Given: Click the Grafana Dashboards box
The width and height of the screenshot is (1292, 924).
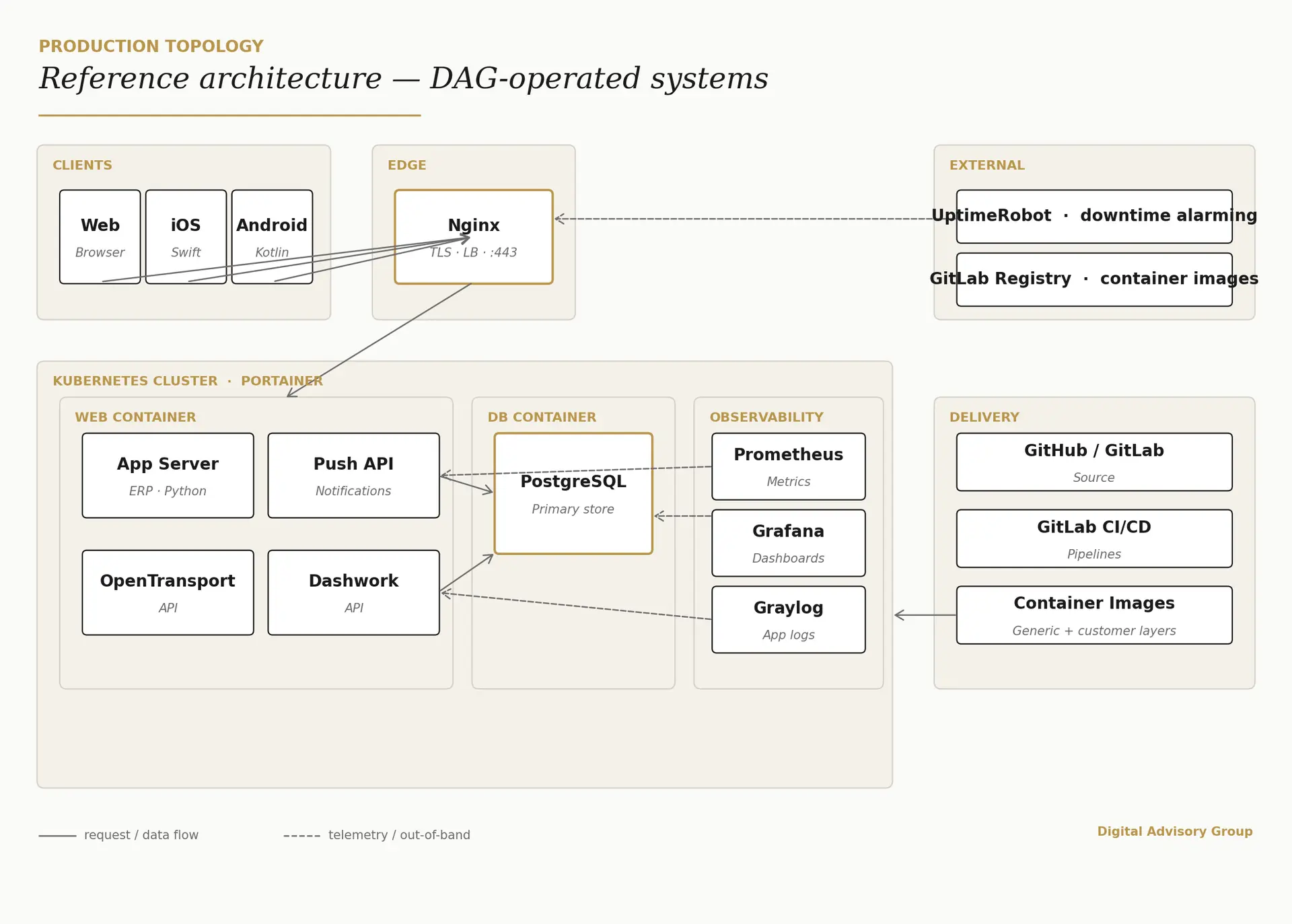Looking at the screenshot, I should coord(788,542).
